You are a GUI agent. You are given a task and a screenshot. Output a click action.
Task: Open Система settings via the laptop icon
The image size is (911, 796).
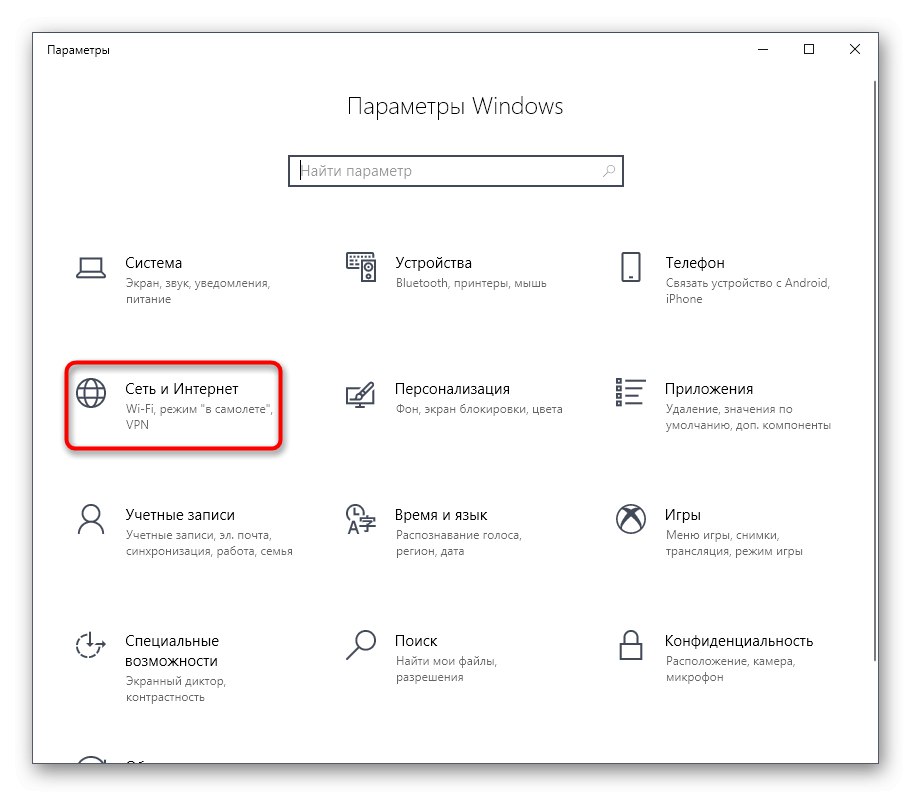(90, 268)
